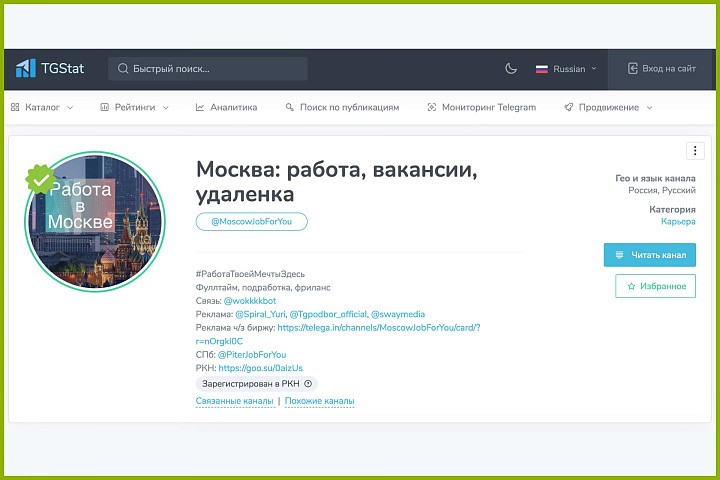Click the Карьера category link
Screen dimensions: 720x480
[x=678, y=221]
